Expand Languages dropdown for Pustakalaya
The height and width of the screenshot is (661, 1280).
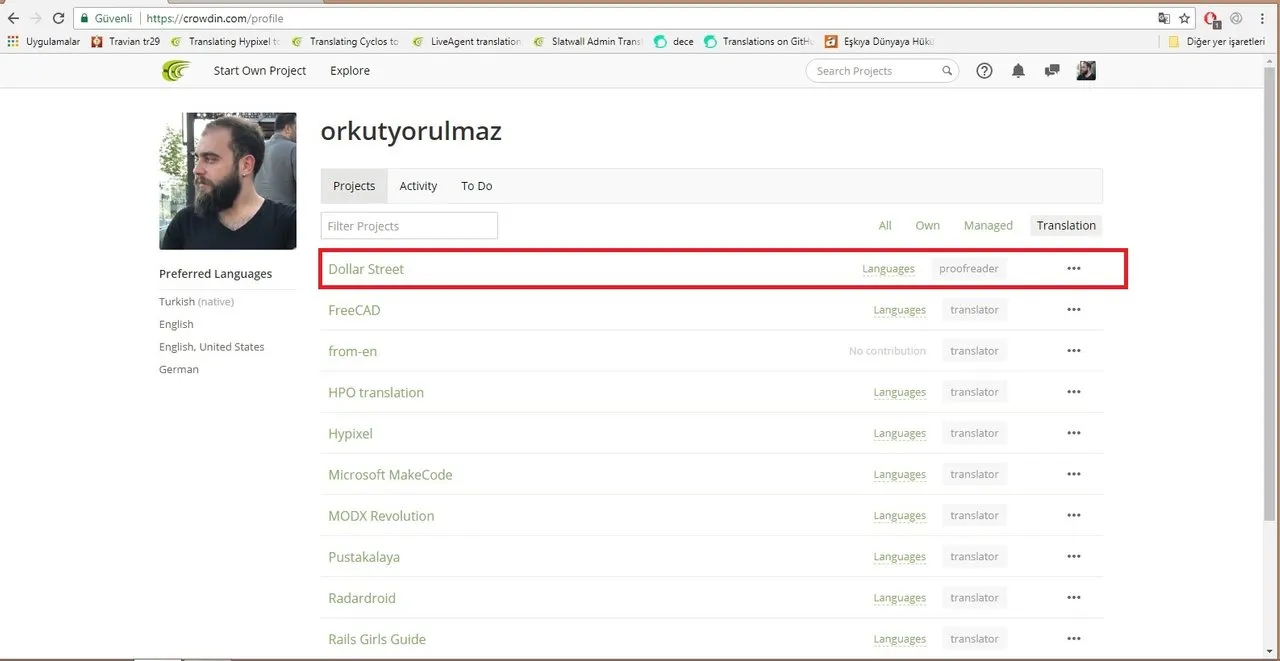coord(899,556)
